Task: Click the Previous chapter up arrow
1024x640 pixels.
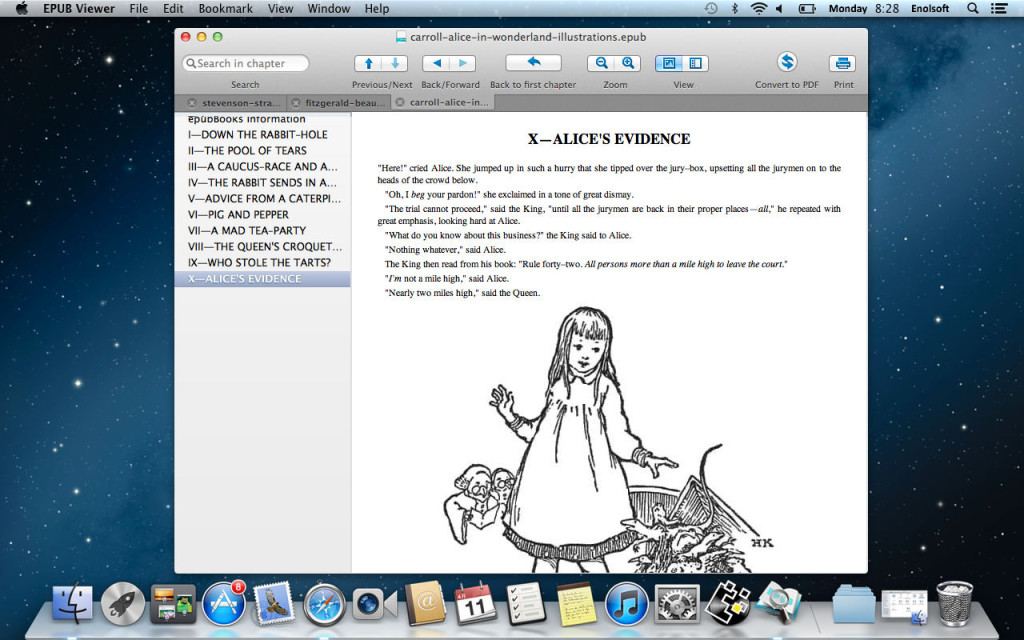Action: 369,63
